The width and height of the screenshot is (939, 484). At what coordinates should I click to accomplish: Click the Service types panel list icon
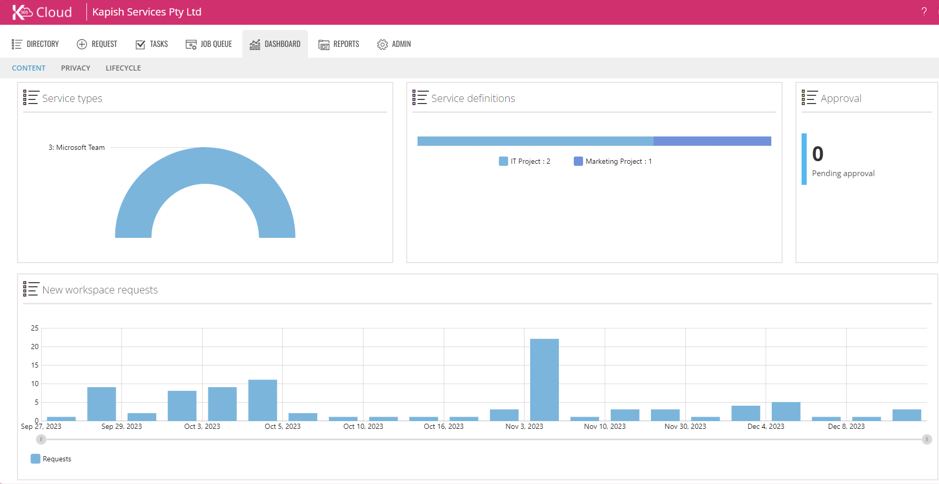pos(31,98)
